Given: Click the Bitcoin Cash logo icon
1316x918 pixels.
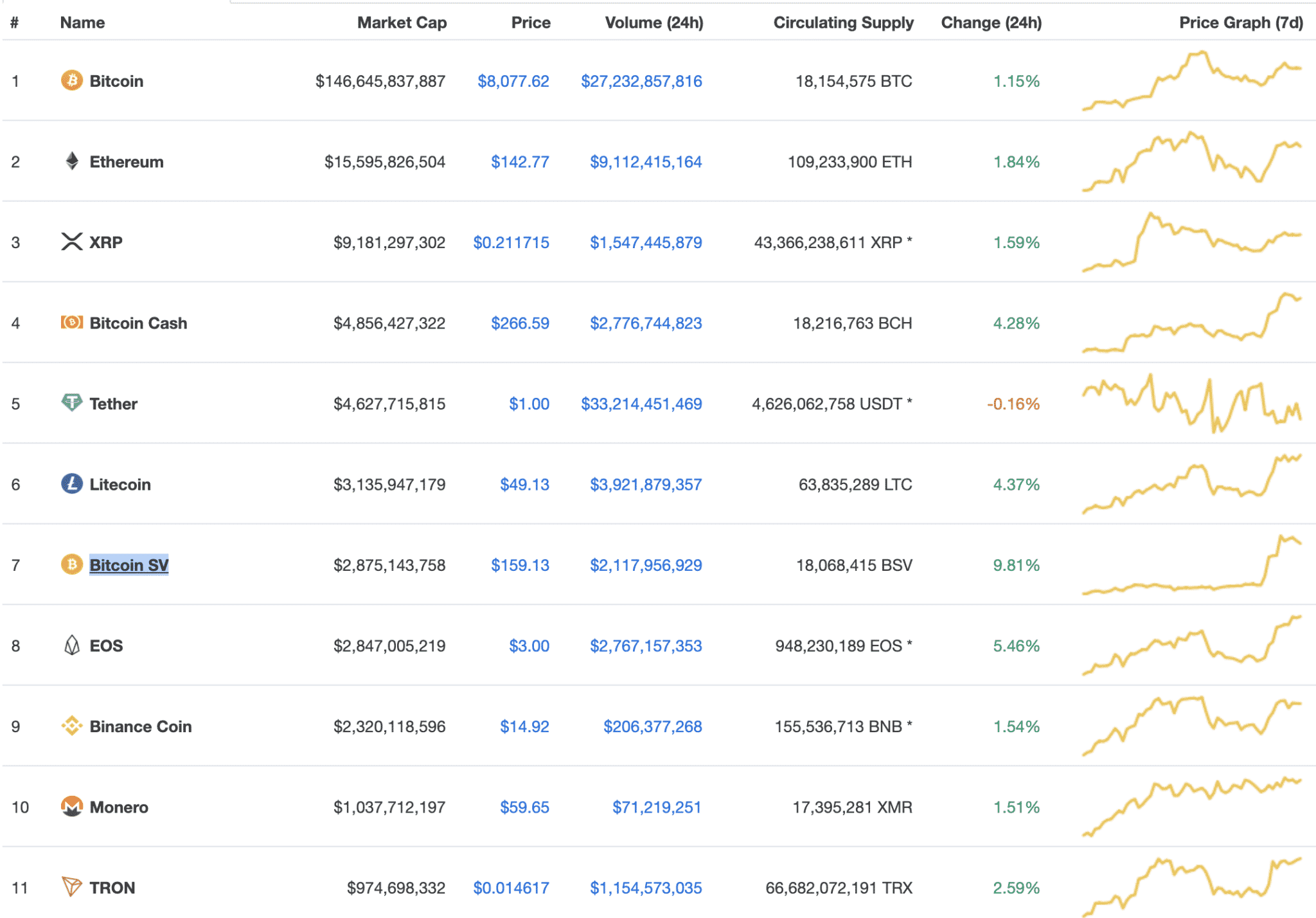Looking at the screenshot, I should [71, 322].
